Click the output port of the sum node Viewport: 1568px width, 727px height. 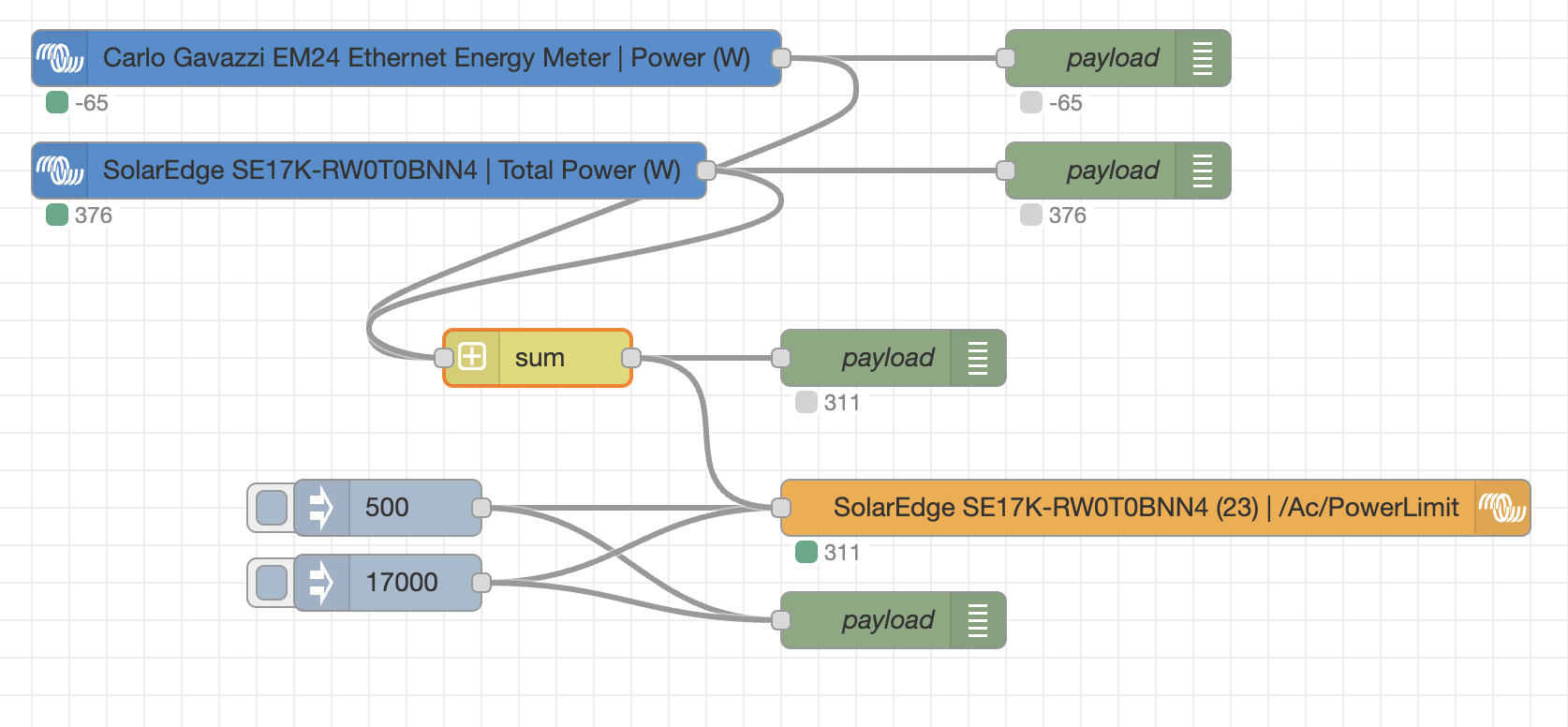coord(631,358)
